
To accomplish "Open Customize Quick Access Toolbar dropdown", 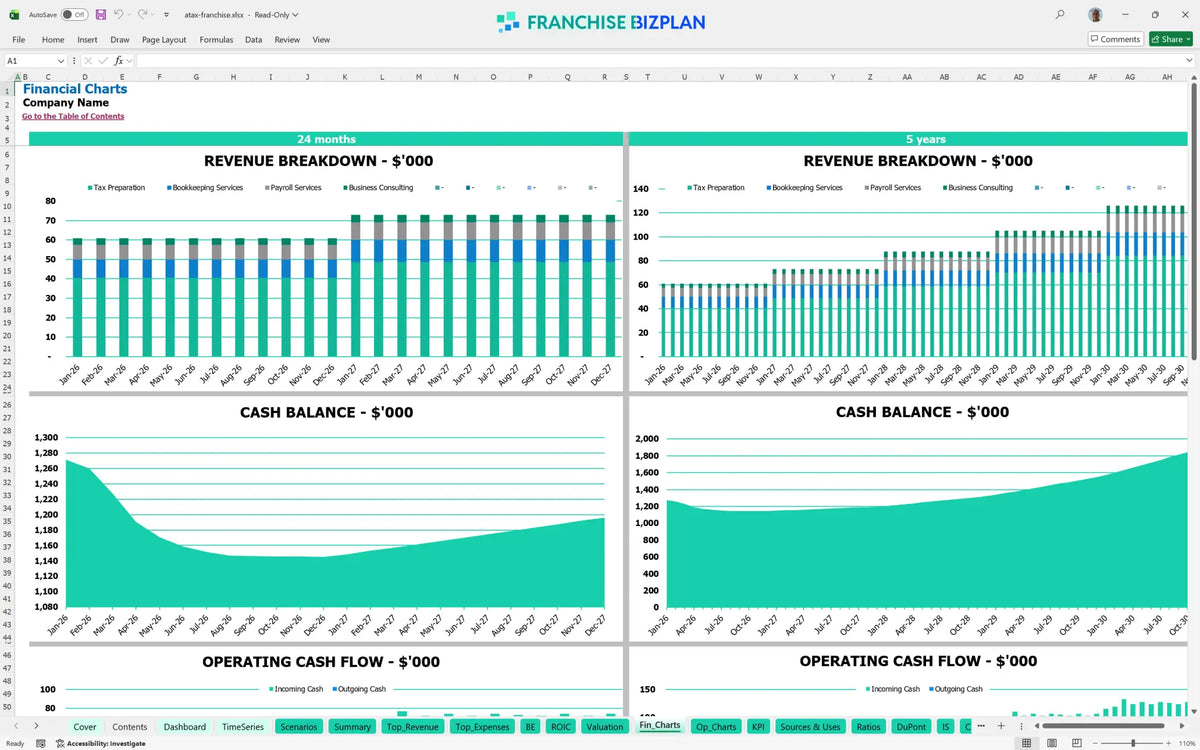I will click(166, 15).
